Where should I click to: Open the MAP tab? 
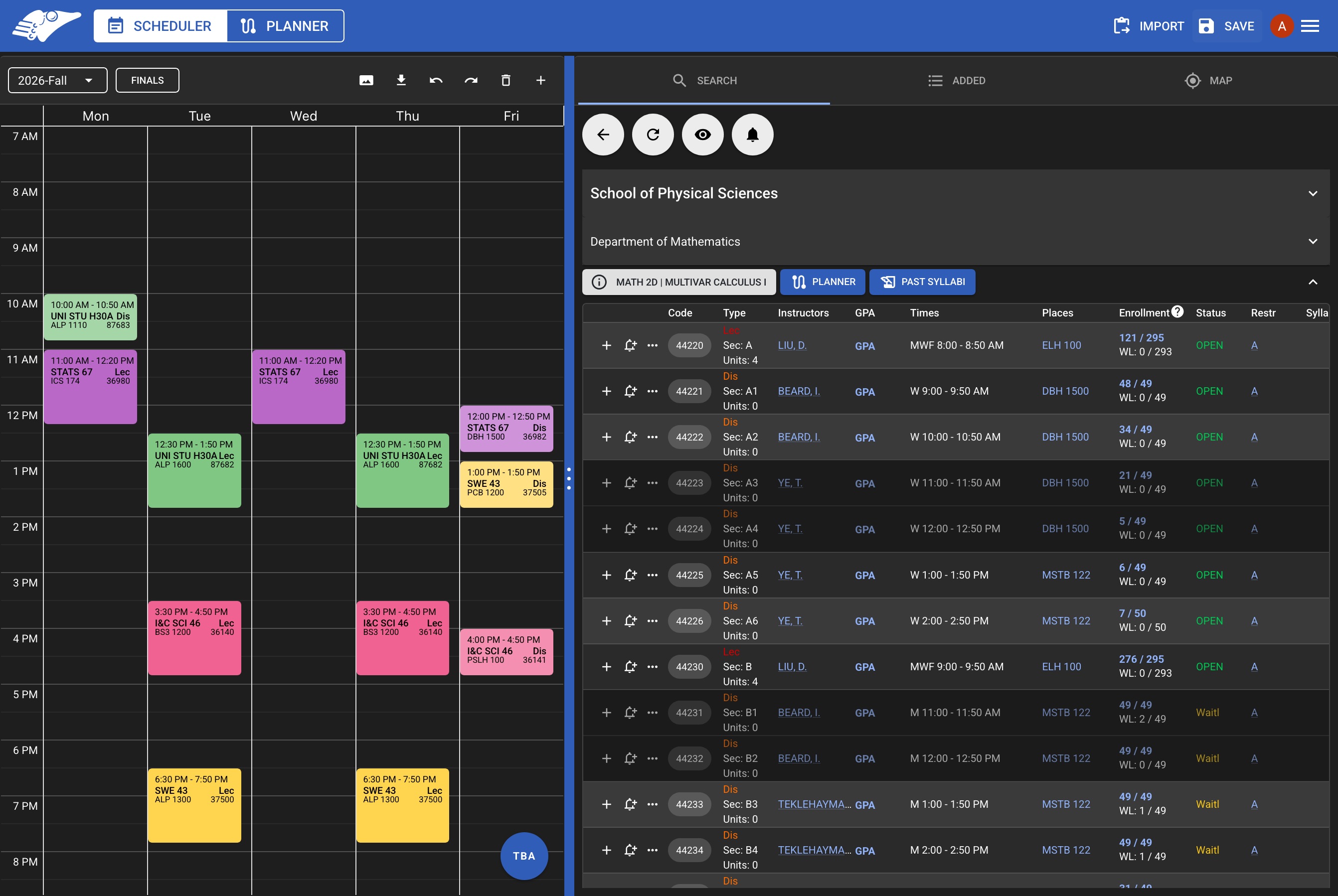click(1208, 81)
